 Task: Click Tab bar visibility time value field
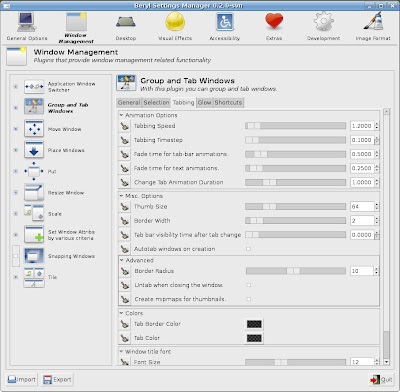[362, 235]
